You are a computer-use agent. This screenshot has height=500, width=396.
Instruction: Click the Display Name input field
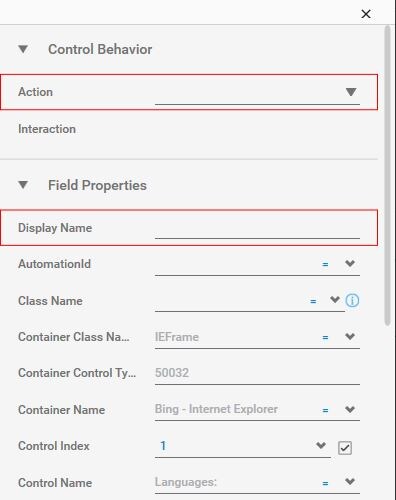click(x=257, y=229)
